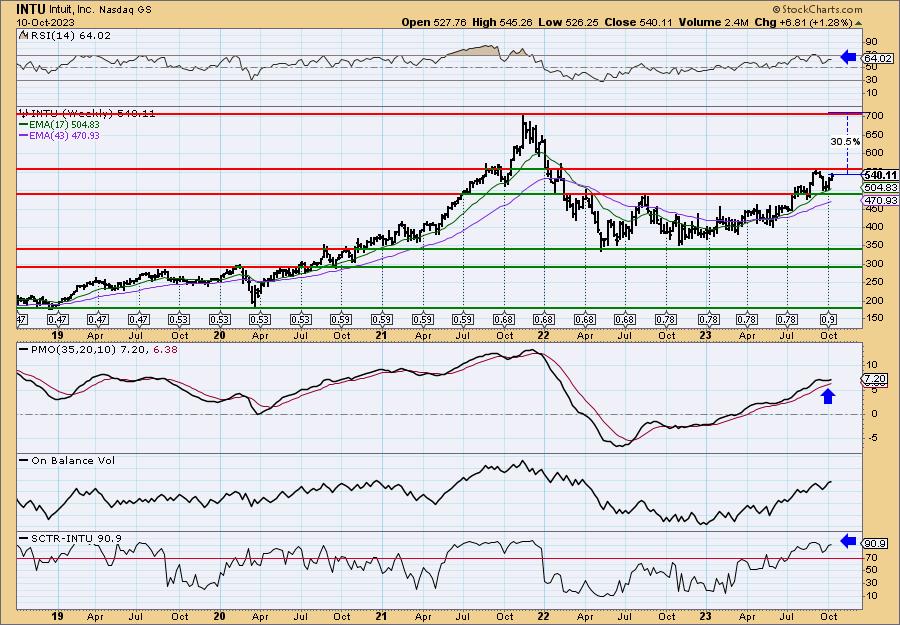Image resolution: width=900 pixels, height=625 pixels.
Task: Click the EMA(17) 504.83 legend text
Action: point(65,125)
